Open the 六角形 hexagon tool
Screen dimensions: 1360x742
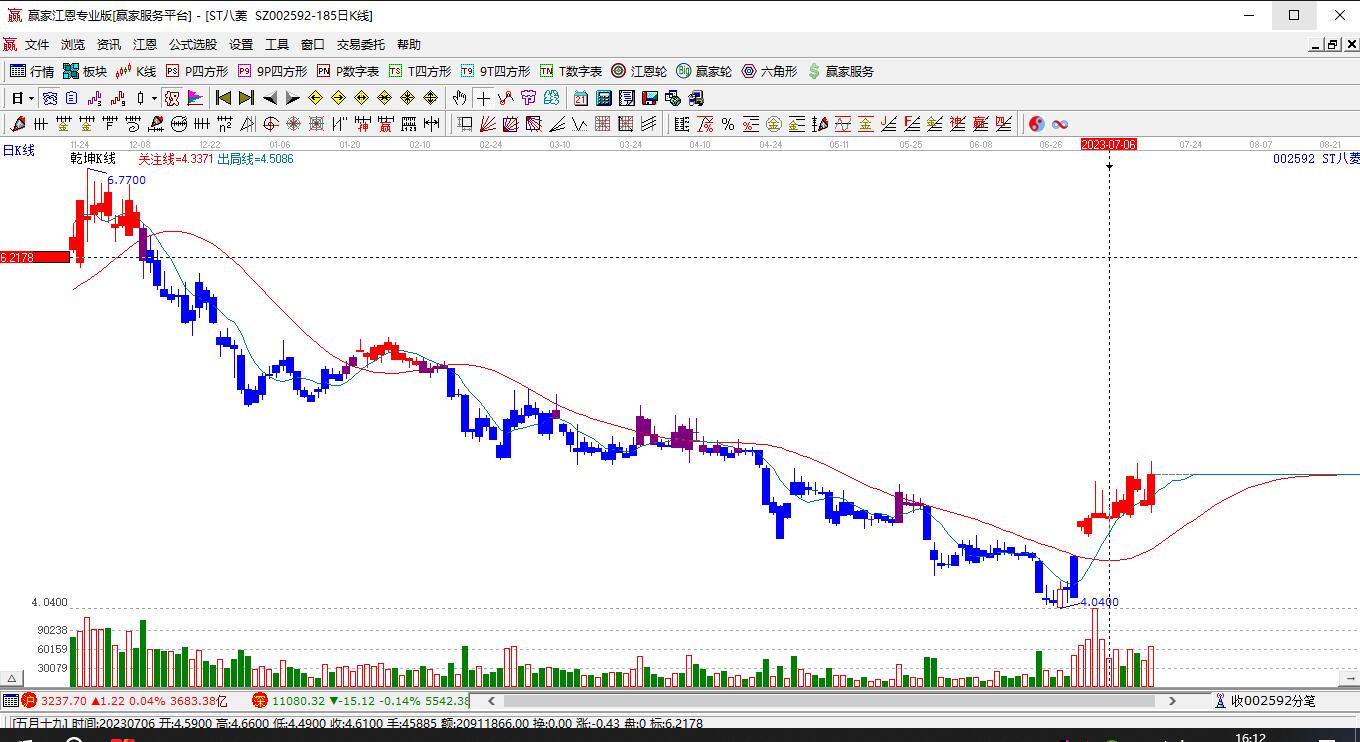coord(769,71)
